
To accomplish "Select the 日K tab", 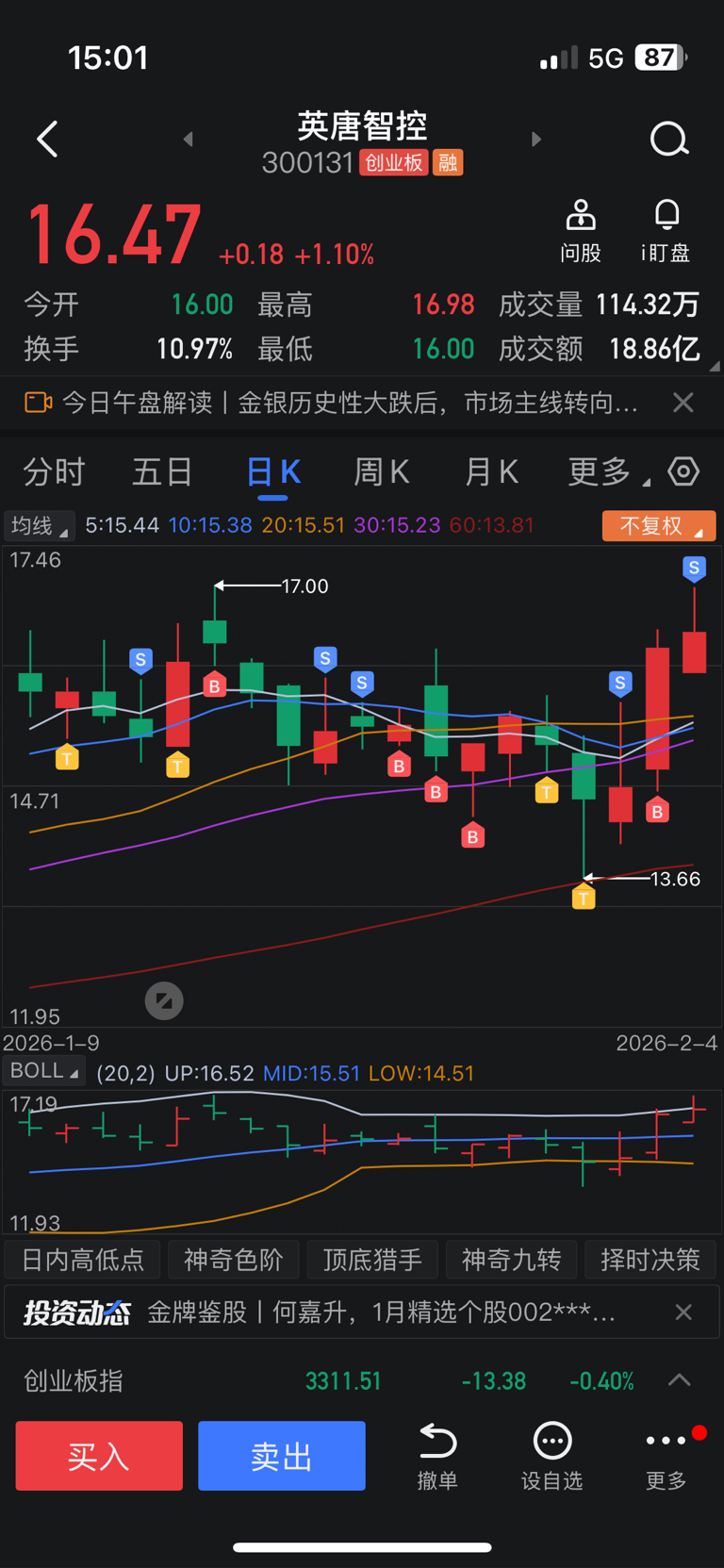I will [x=273, y=471].
